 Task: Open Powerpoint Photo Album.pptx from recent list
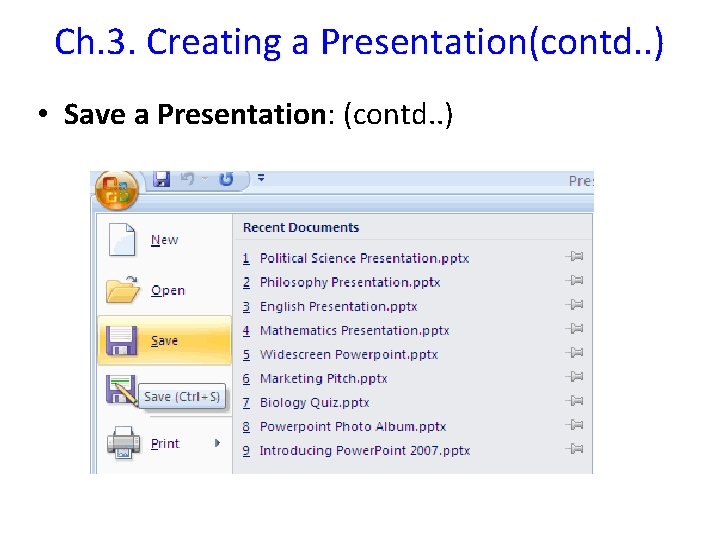pos(353,427)
